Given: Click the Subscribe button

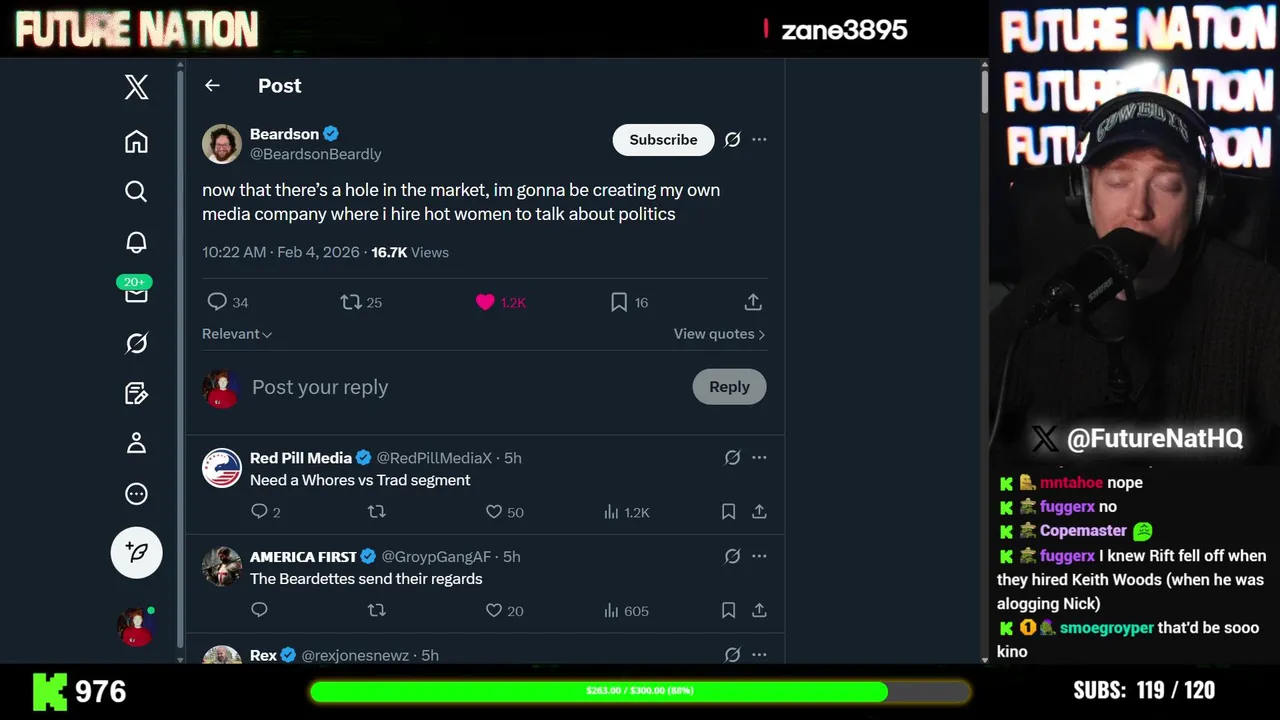Looking at the screenshot, I should 663,140.
